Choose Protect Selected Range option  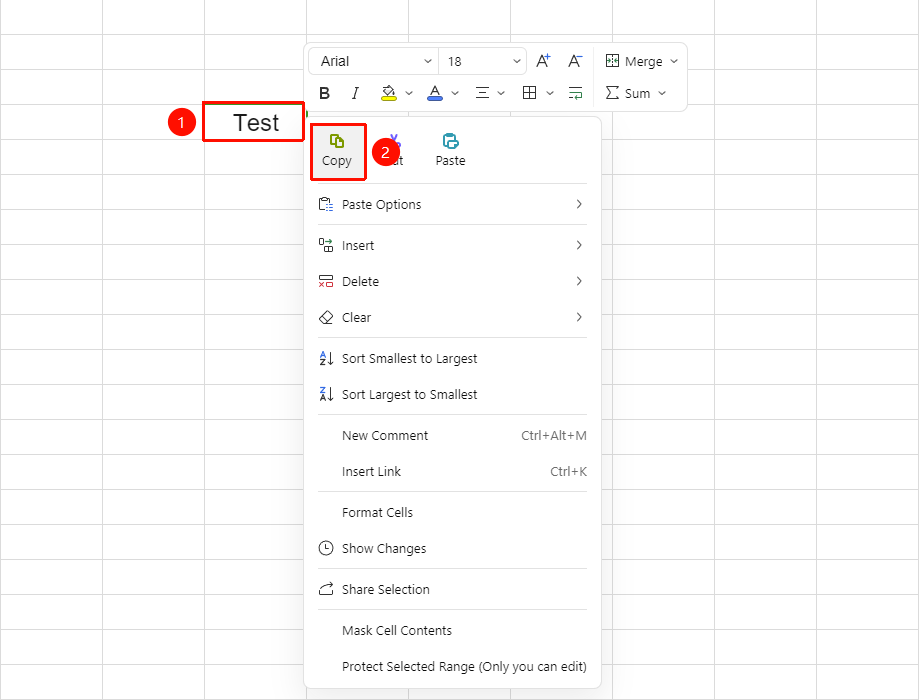pyautogui.click(x=452, y=667)
